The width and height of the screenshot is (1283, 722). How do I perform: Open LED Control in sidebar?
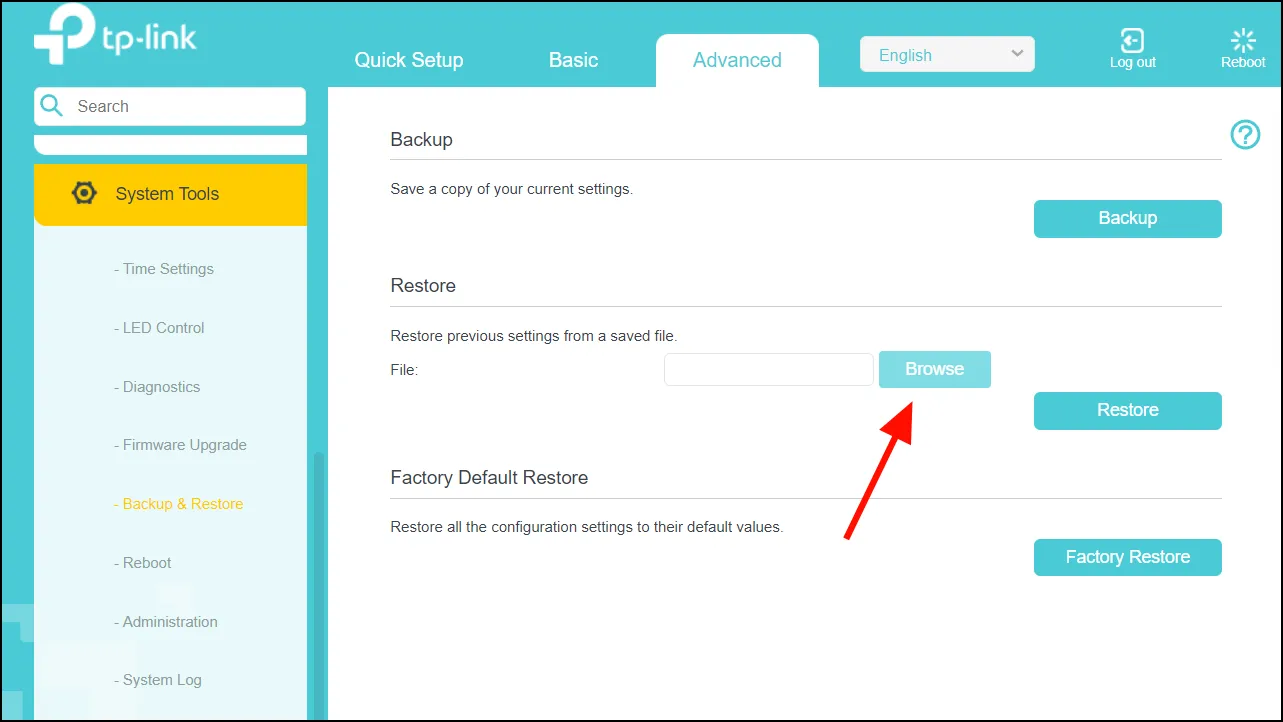(x=159, y=328)
